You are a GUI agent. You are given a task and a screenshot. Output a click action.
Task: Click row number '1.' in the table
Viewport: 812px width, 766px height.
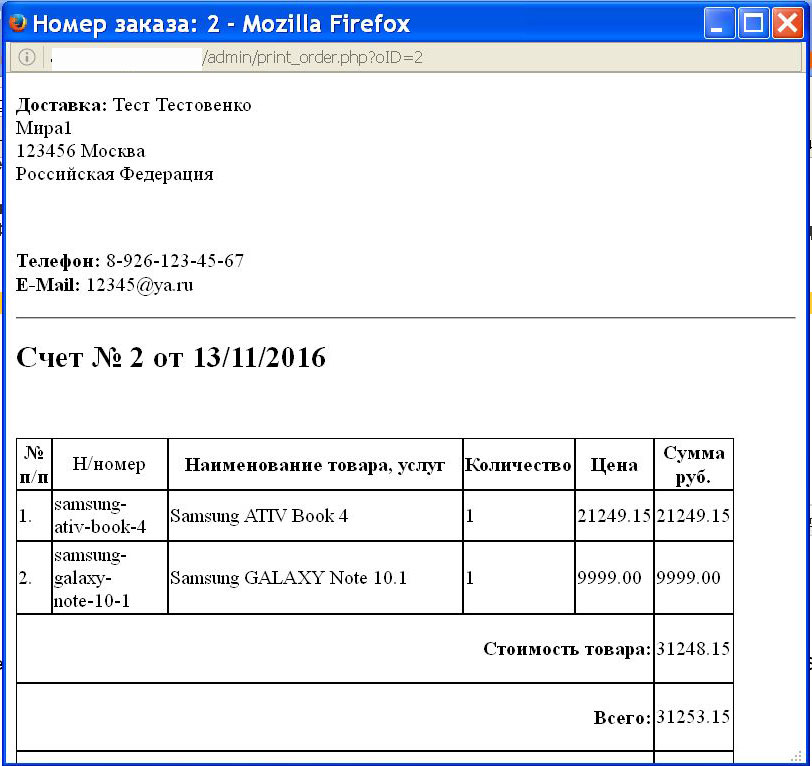tap(25, 516)
